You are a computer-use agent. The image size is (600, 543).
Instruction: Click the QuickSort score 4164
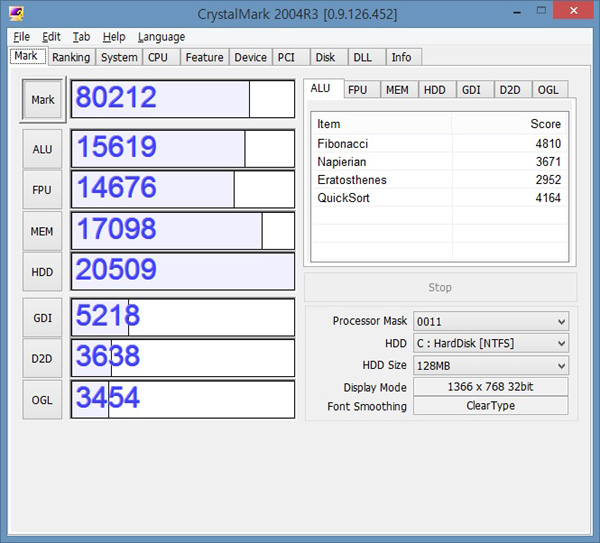point(548,198)
